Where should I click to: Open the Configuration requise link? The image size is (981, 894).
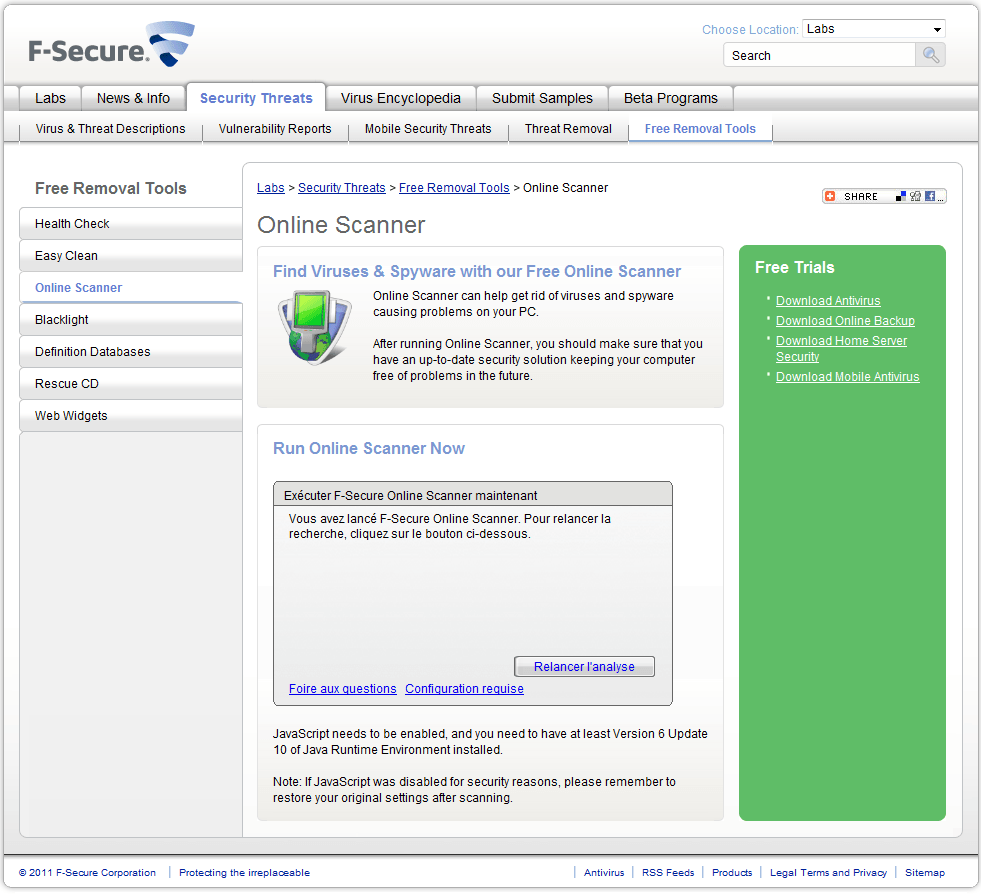pos(464,689)
